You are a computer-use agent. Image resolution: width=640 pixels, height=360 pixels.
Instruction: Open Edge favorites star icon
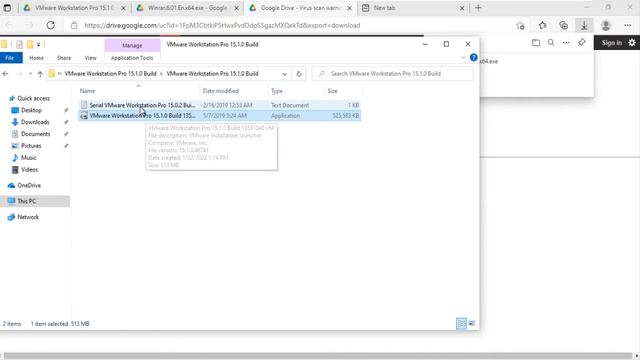click(x=542, y=25)
